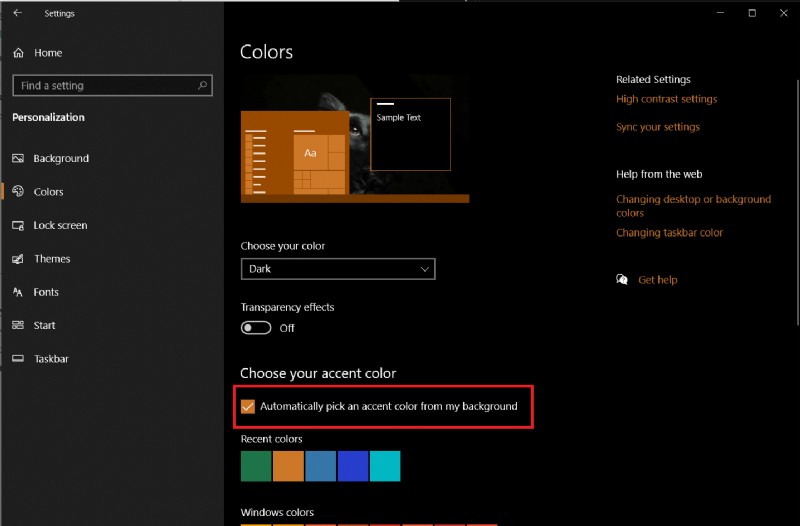Select the steel blue recent color swatch

[320, 466]
